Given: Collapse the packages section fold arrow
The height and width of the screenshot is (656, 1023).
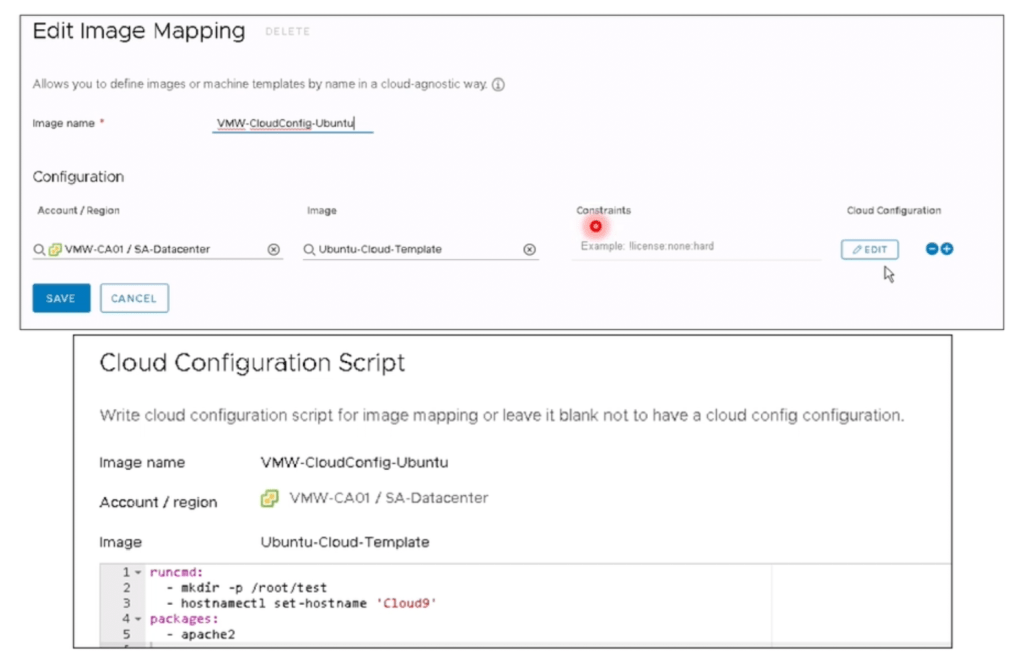Looking at the screenshot, I should [x=139, y=619].
